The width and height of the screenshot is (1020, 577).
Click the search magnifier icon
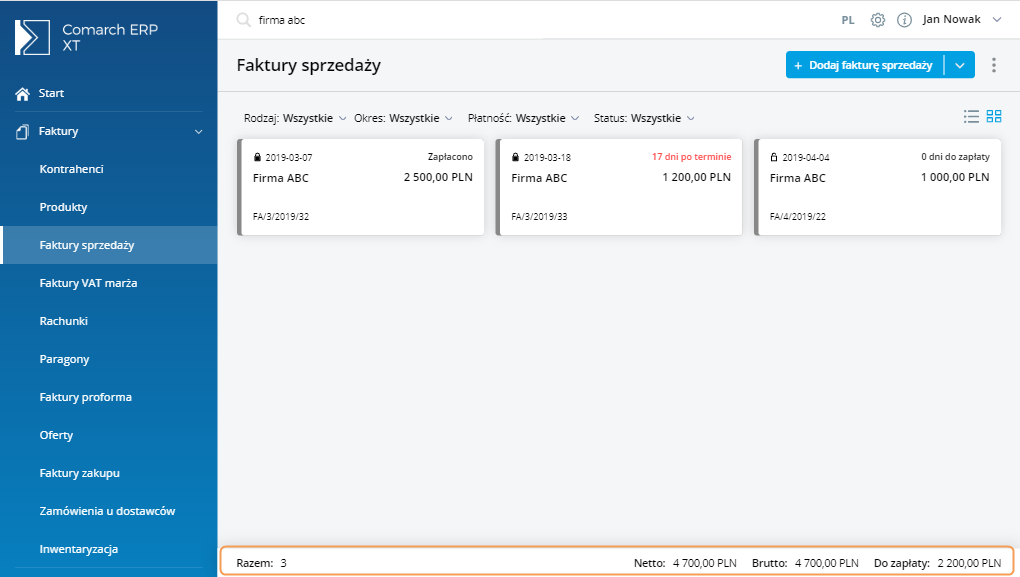pyautogui.click(x=243, y=20)
